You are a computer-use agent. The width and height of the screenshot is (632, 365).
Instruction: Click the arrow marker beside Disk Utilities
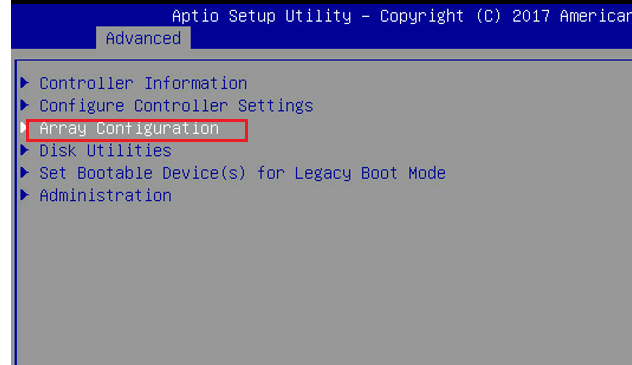tap(25, 150)
